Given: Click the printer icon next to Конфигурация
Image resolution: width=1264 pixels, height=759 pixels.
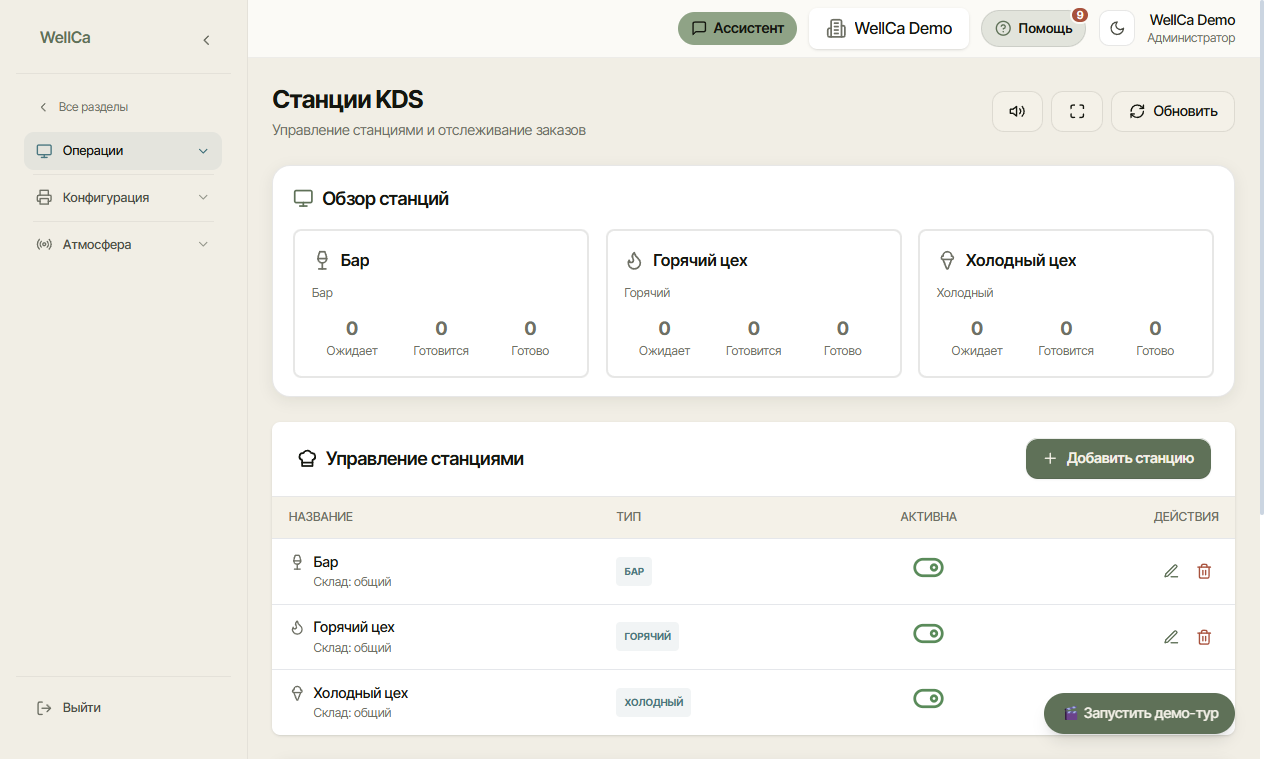Looking at the screenshot, I should (x=44, y=197).
